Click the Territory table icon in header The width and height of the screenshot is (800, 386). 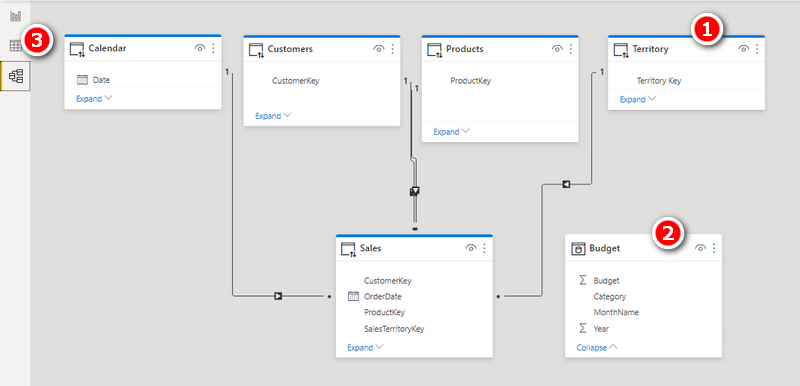pyautogui.click(x=621, y=50)
